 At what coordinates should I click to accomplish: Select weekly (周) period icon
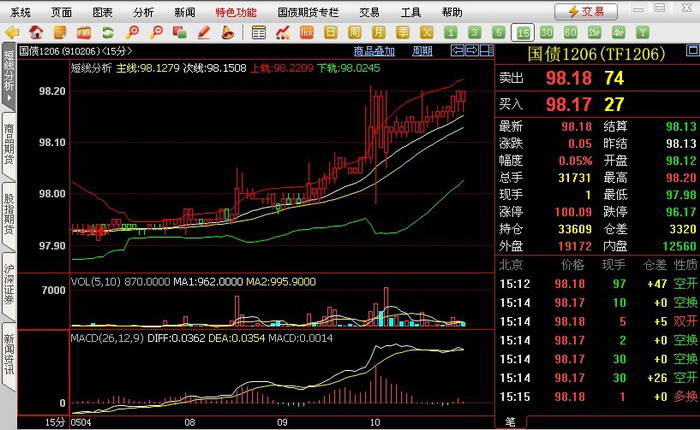[354, 33]
